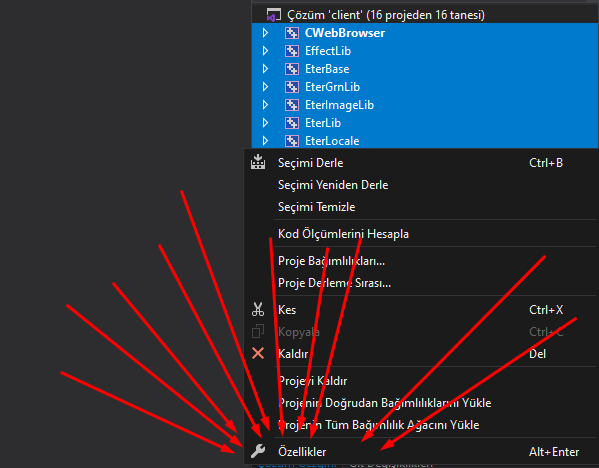The height and width of the screenshot is (468, 599).
Task: Expand the EterBase project node
Action: pyautogui.click(x=266, y=69)
